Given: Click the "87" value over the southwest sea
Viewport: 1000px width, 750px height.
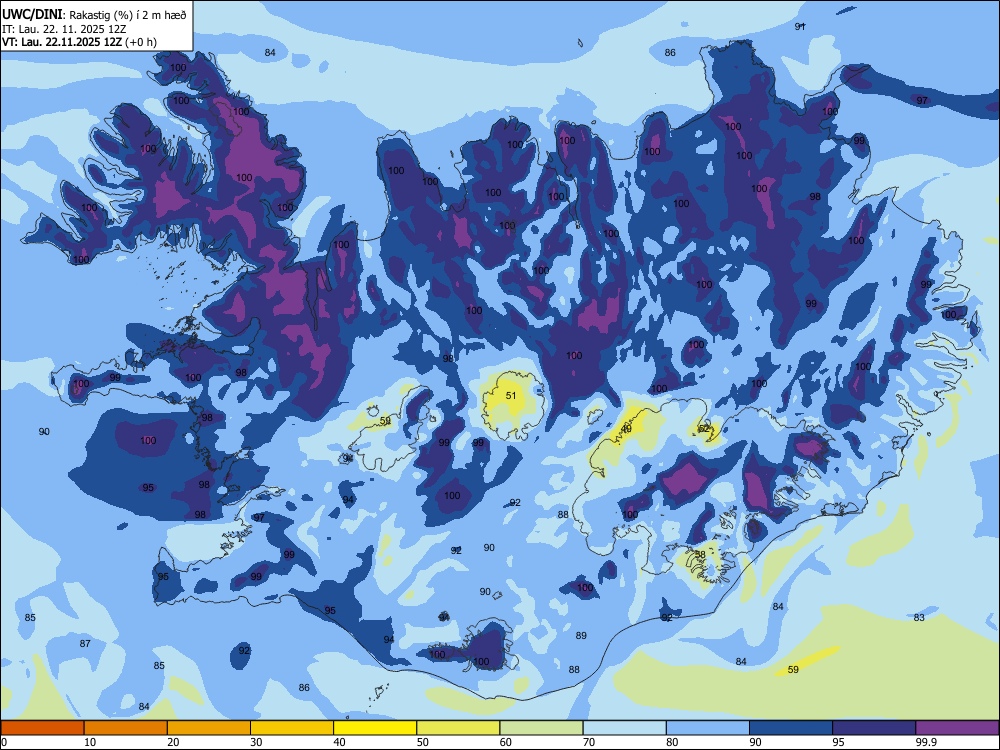Looking at the screenshot, I should tap(85, 643).
